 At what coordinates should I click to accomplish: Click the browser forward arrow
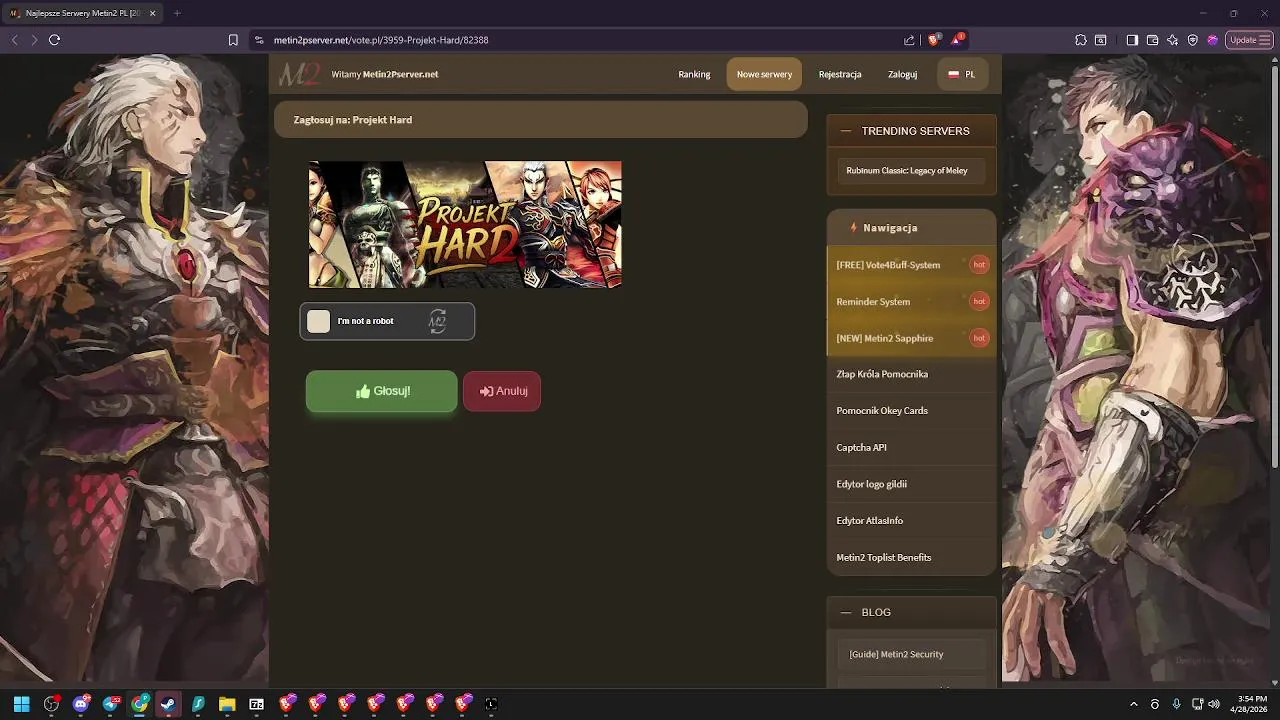coord(34,40)
